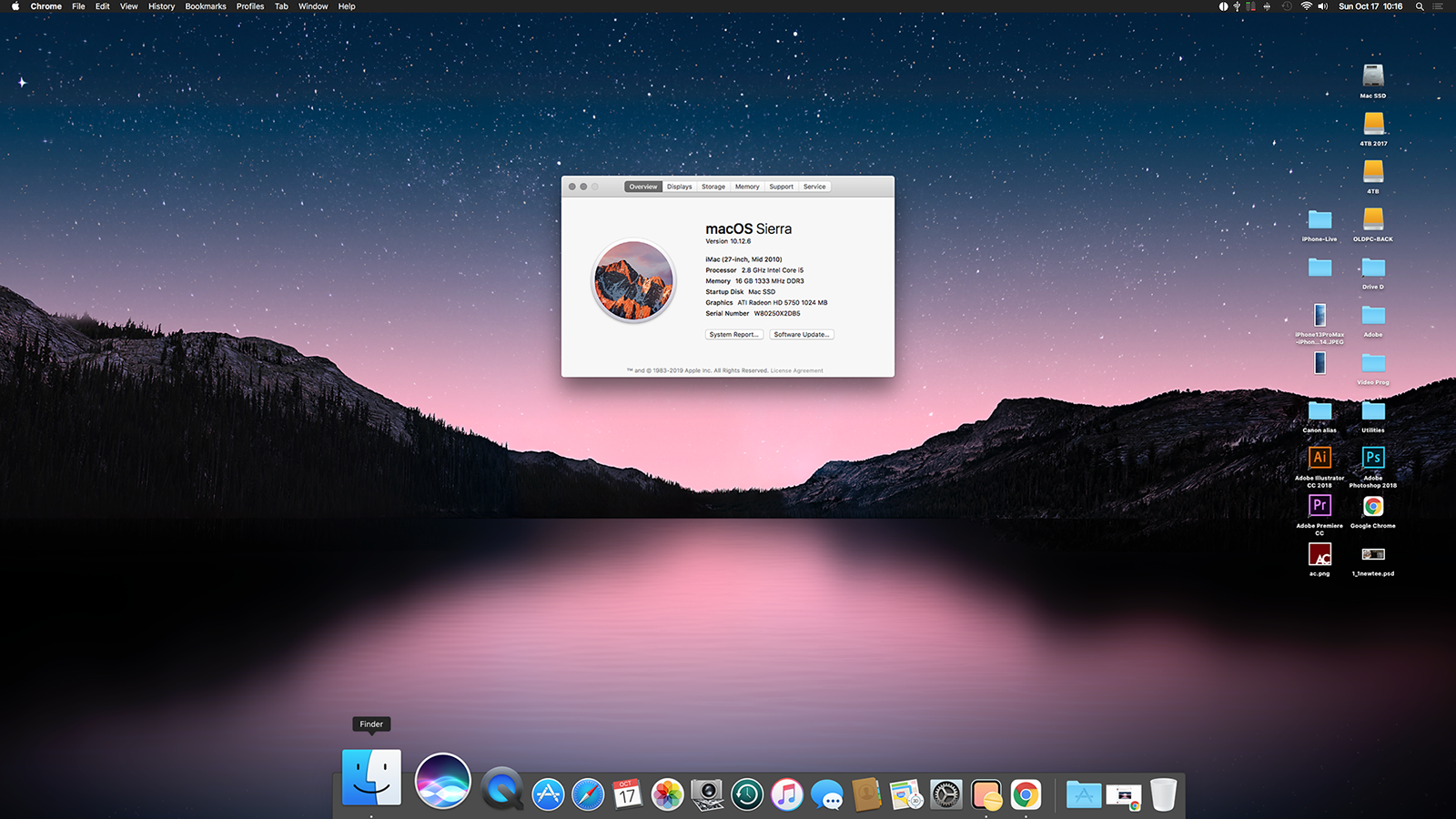1456x819 pixels.
Task: Click the date and time clock
Action: tap(1370, 6)
